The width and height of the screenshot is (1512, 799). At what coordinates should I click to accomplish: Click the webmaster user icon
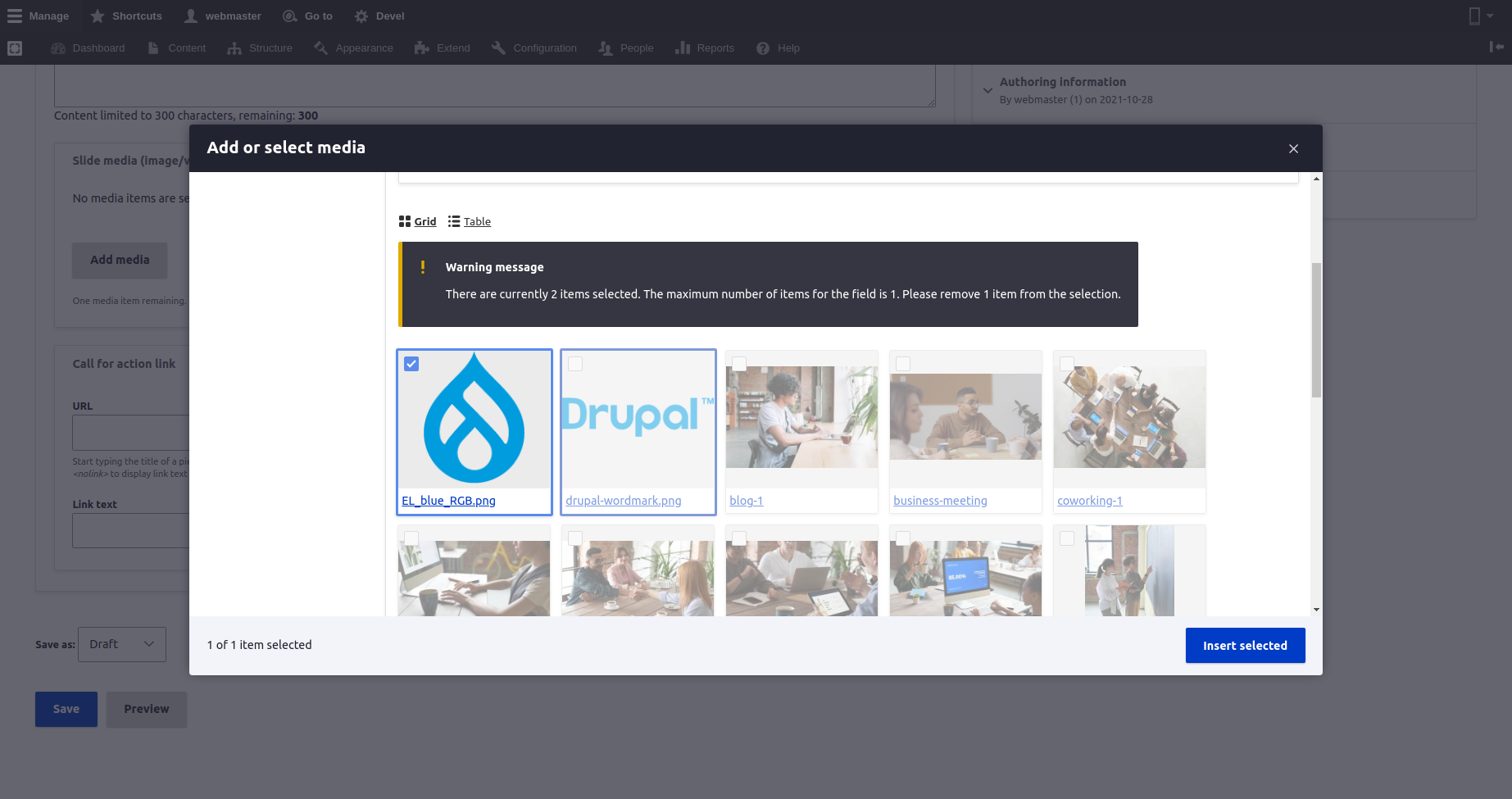191,16
